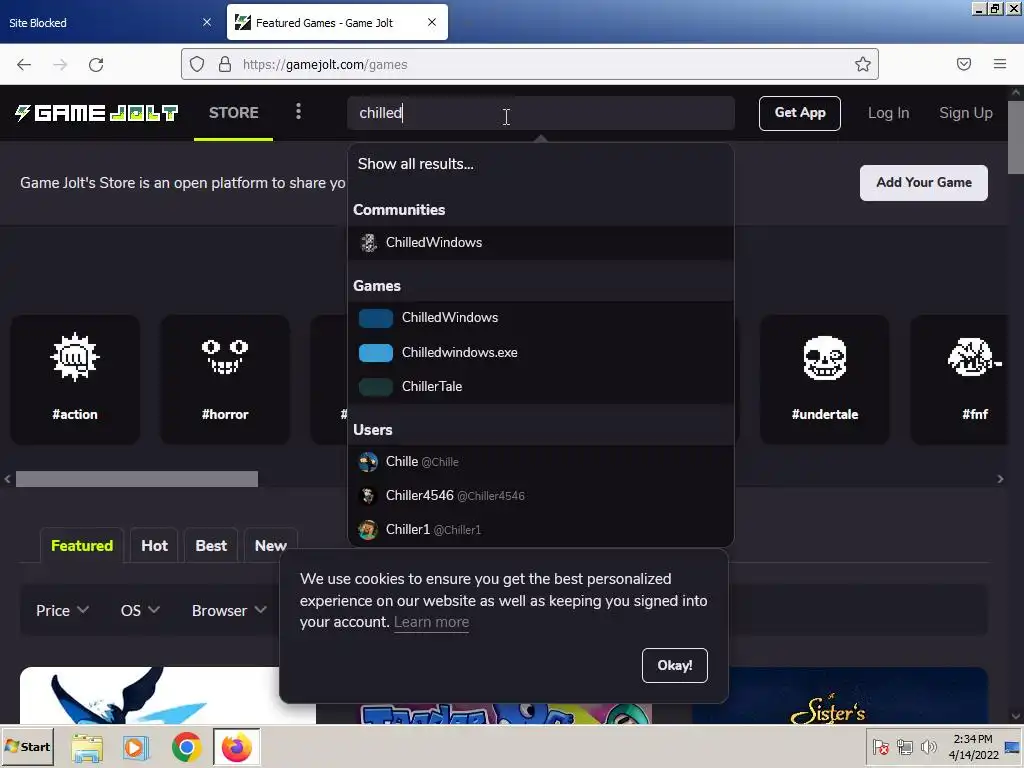Click the action center flag icon
Image resolution: width=1024 pixels, height=768 pixels.
pyautogui.click(x=880, y=746)
